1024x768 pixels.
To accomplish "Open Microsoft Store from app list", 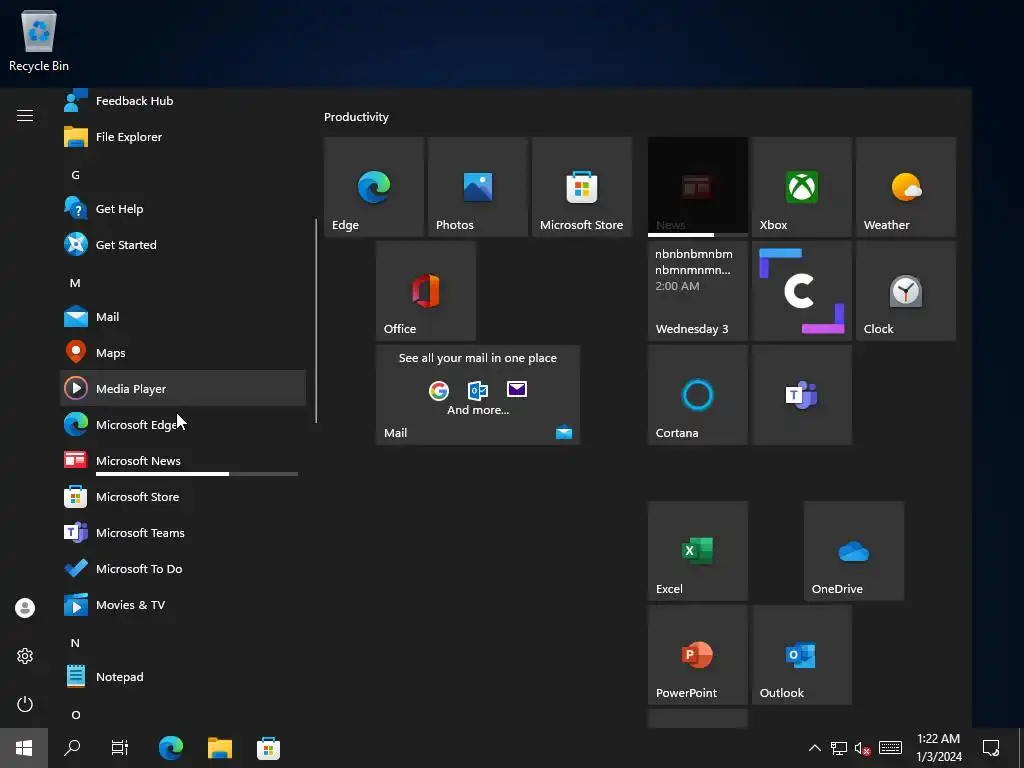I will tap(183, 496).
